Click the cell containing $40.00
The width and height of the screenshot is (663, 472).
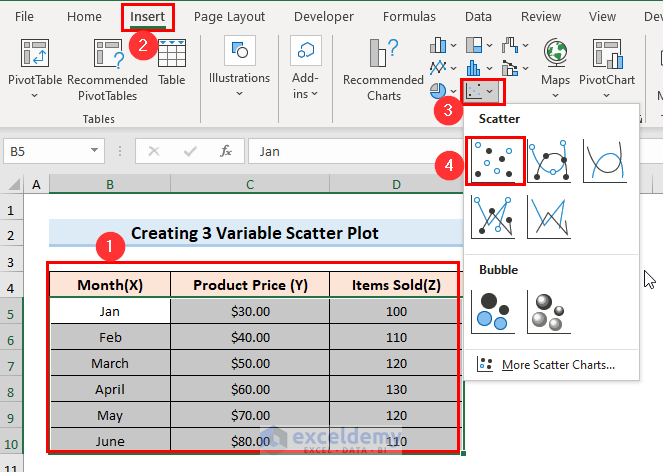[x=250, y=337]
